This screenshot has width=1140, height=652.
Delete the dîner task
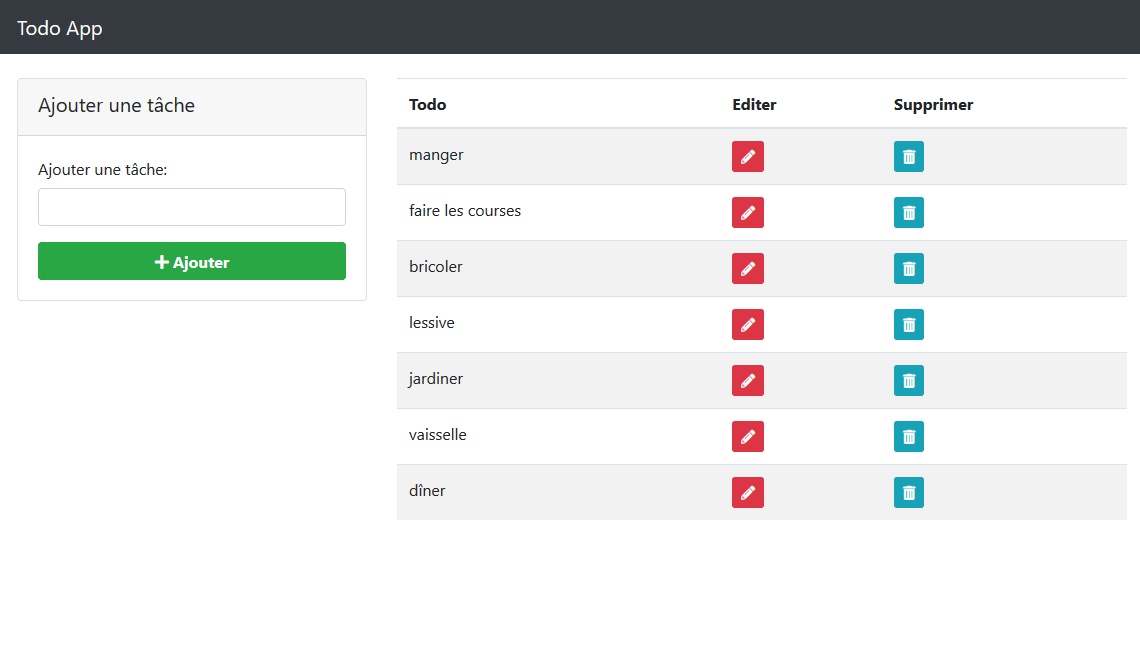(908, 493)
